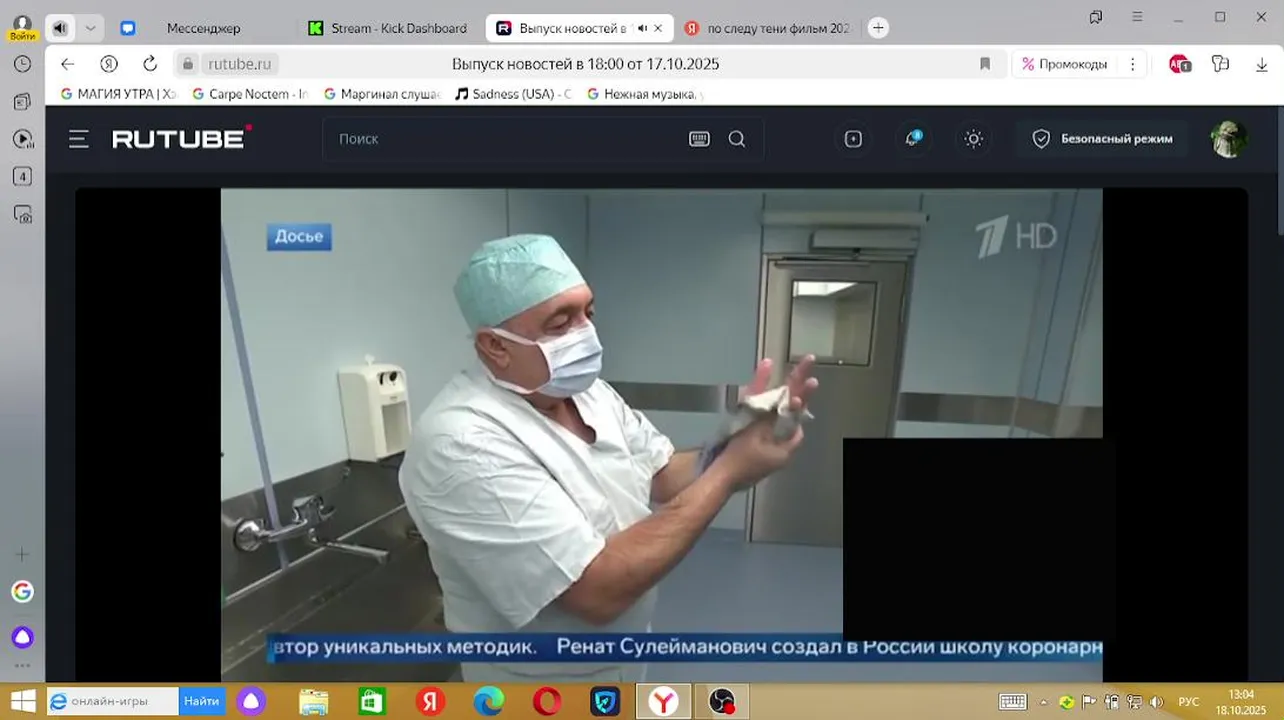1284x720 pixels.
Task: Click the онлайн-игры taskbar search box
Action: [x=112, y=702]
